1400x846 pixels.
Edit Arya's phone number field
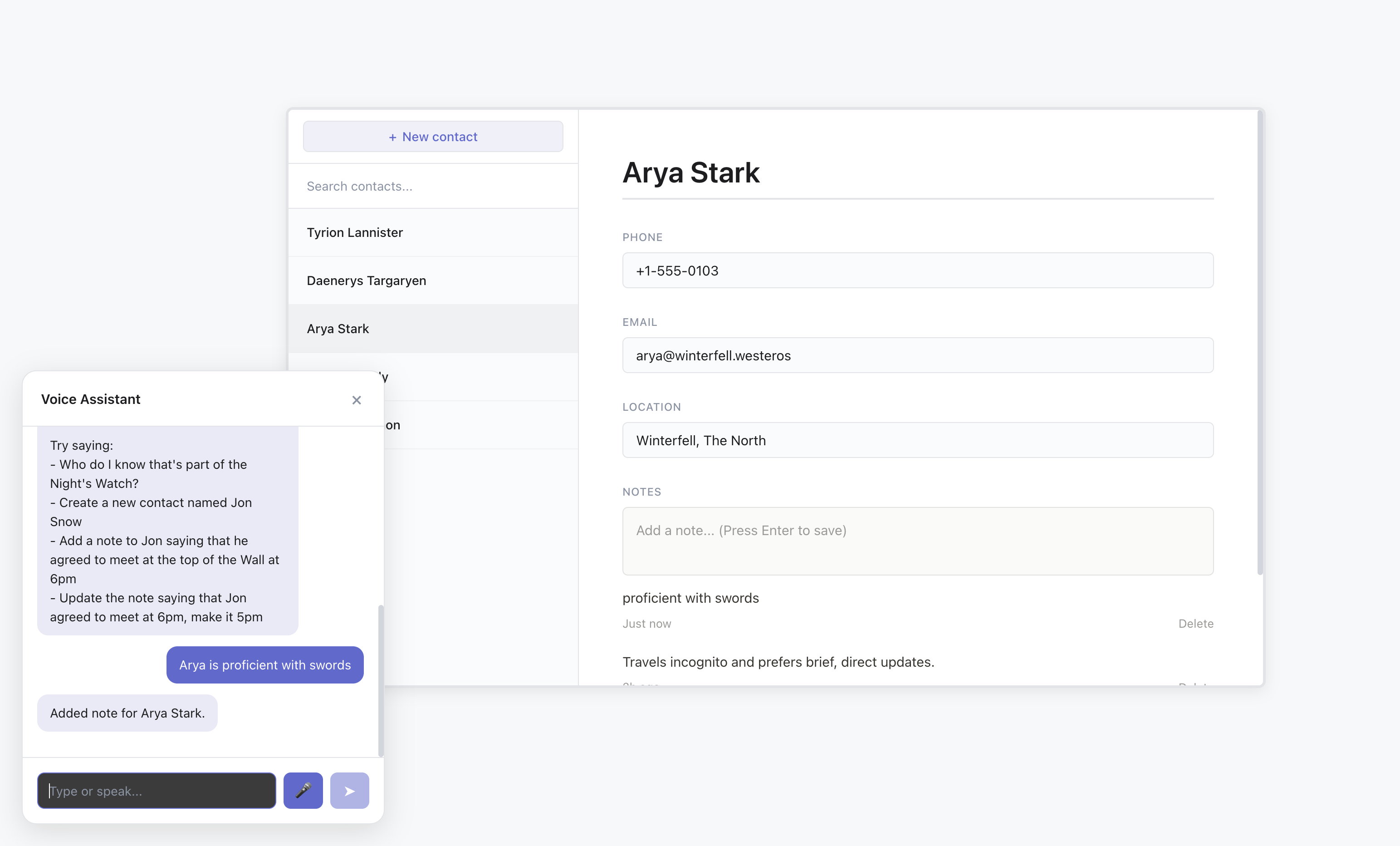[x=917, y=271]
